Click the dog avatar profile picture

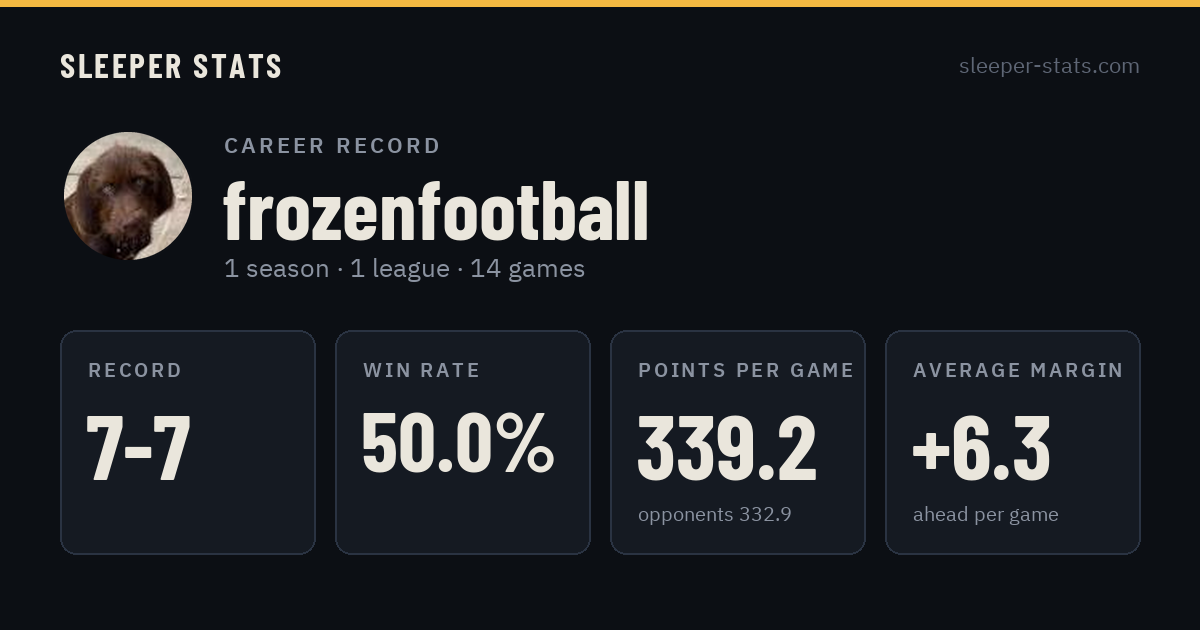128,196
